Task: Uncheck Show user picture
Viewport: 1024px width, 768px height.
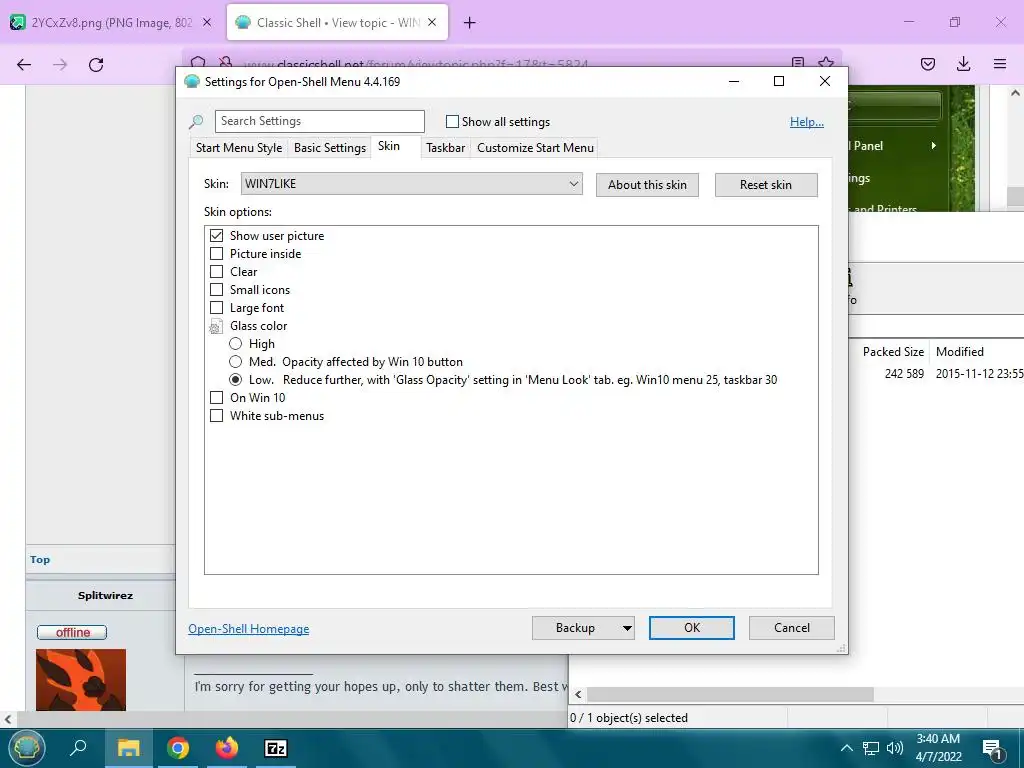Action: pos(216,236)
